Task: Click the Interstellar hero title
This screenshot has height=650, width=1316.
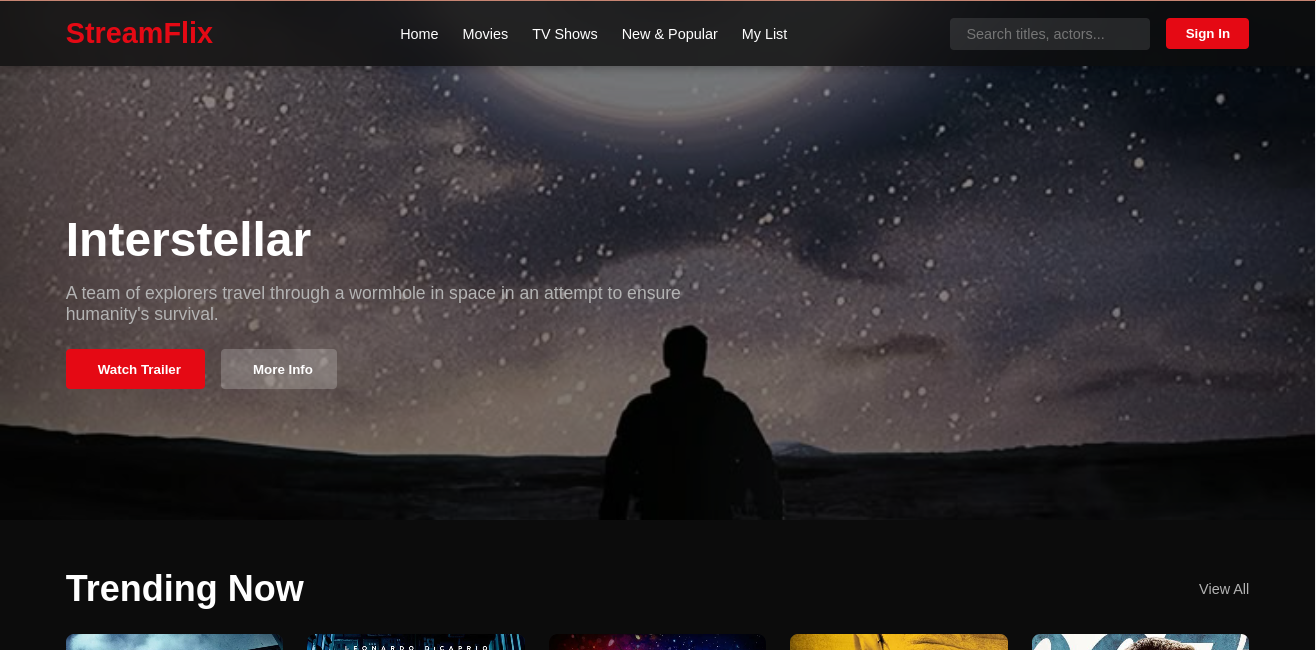Action: click(188, 240)
